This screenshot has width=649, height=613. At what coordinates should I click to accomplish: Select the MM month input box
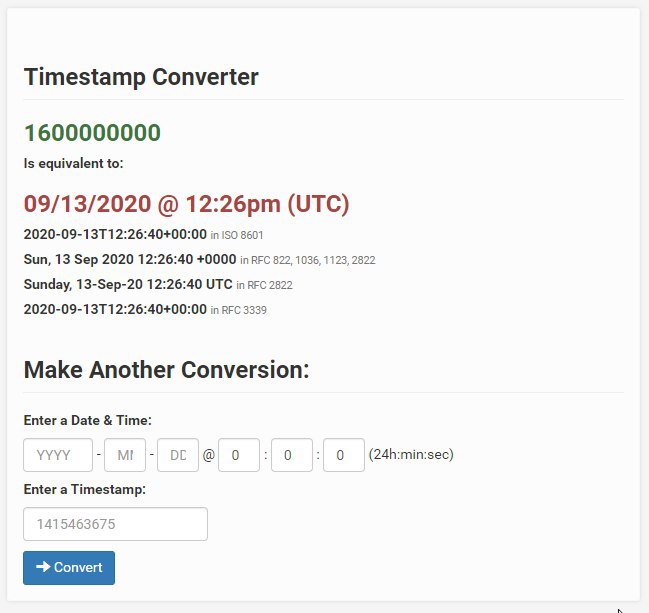125,455
